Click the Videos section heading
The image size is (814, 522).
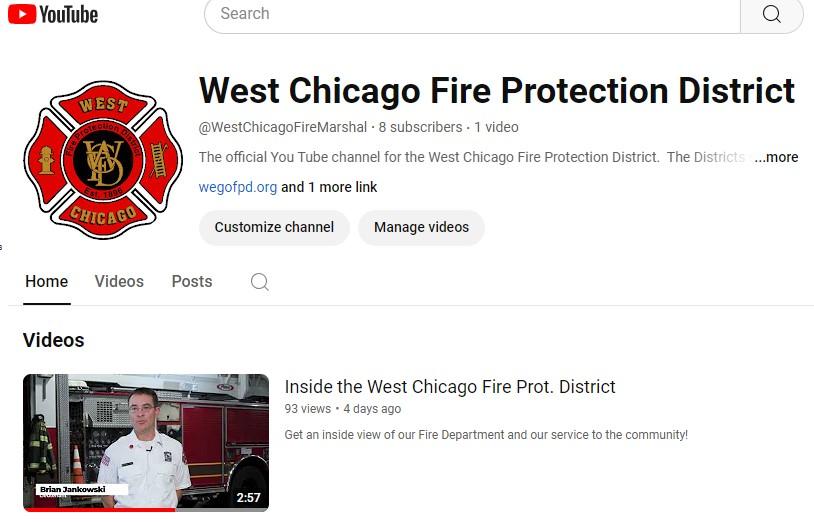(x=53, y=340)
